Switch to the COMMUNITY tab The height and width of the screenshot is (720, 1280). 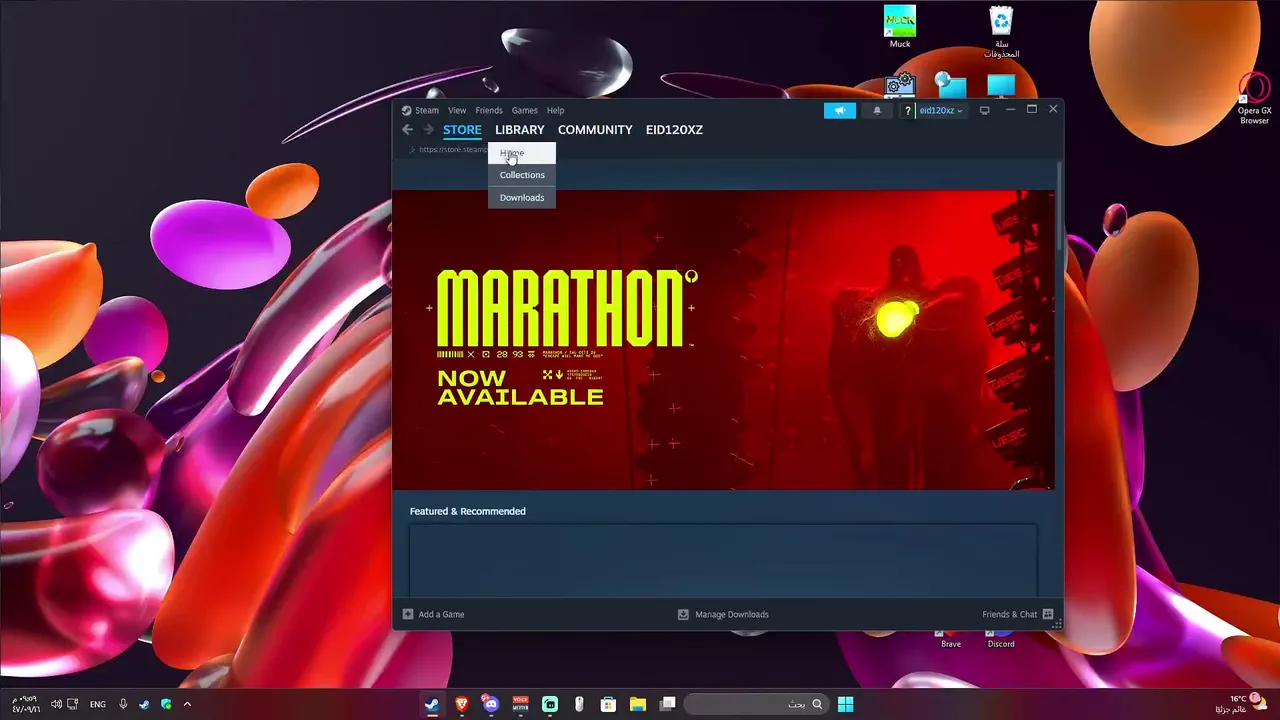[595, 130]
